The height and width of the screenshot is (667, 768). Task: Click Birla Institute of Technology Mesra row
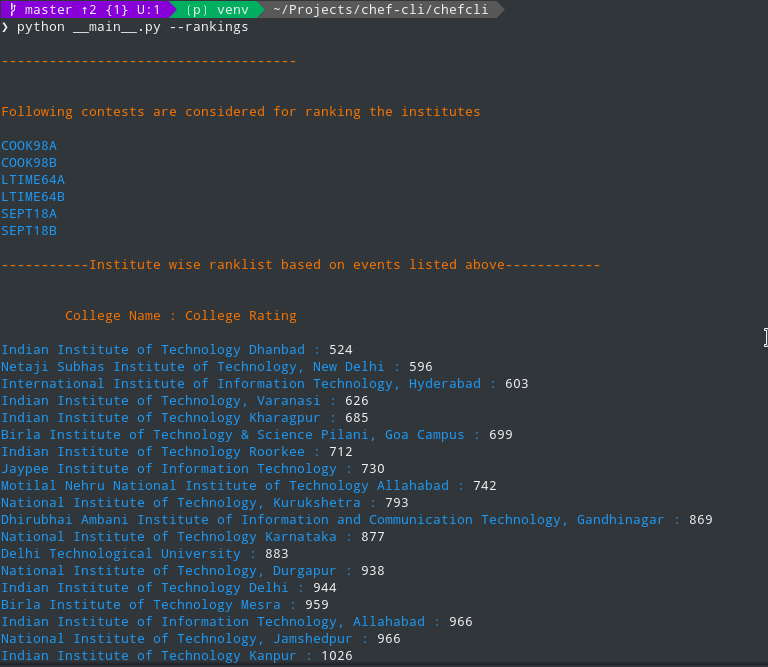[165, 605]
